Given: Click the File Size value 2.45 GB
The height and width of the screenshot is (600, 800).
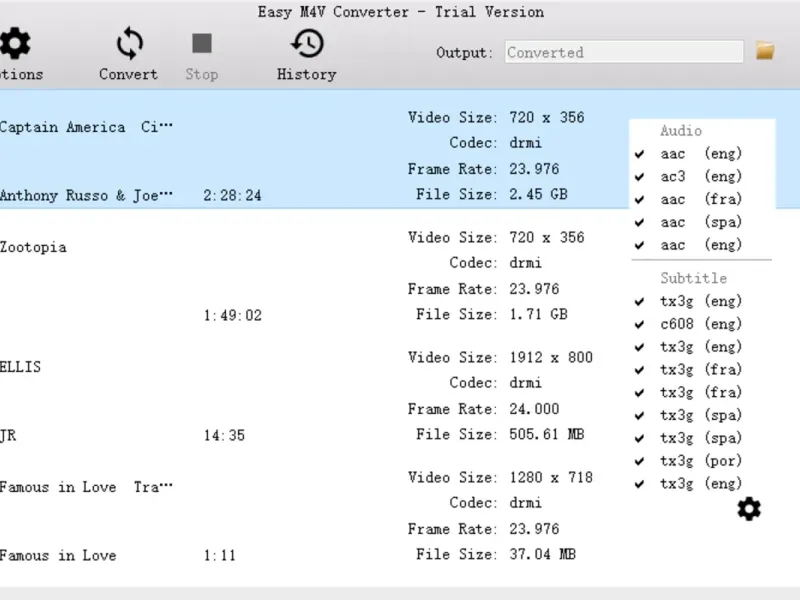Looking at the screenshot, I should (538, 194).
